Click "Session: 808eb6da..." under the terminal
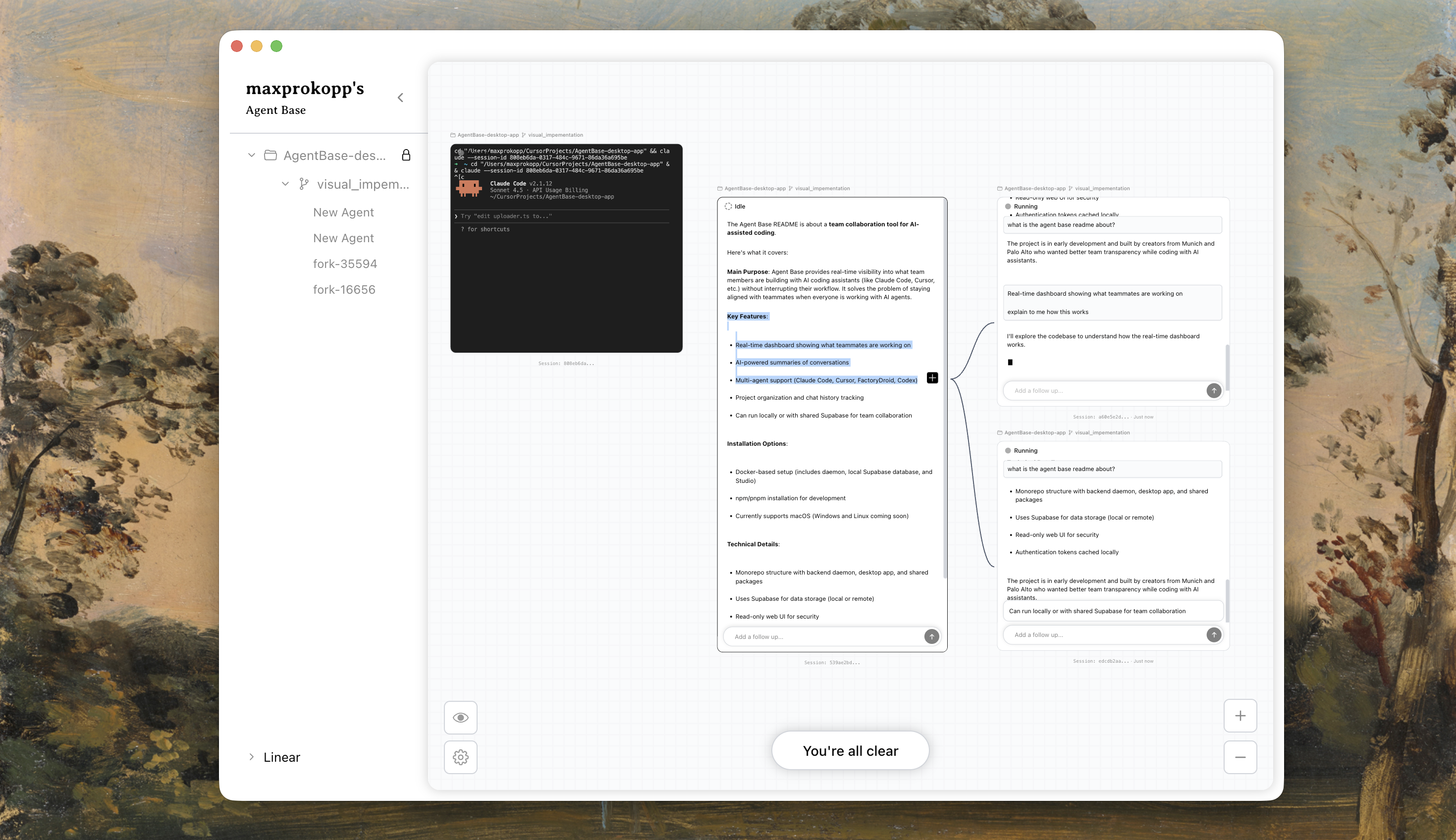The width and height of the screenshot is (1456, 840). pos(566,364)
